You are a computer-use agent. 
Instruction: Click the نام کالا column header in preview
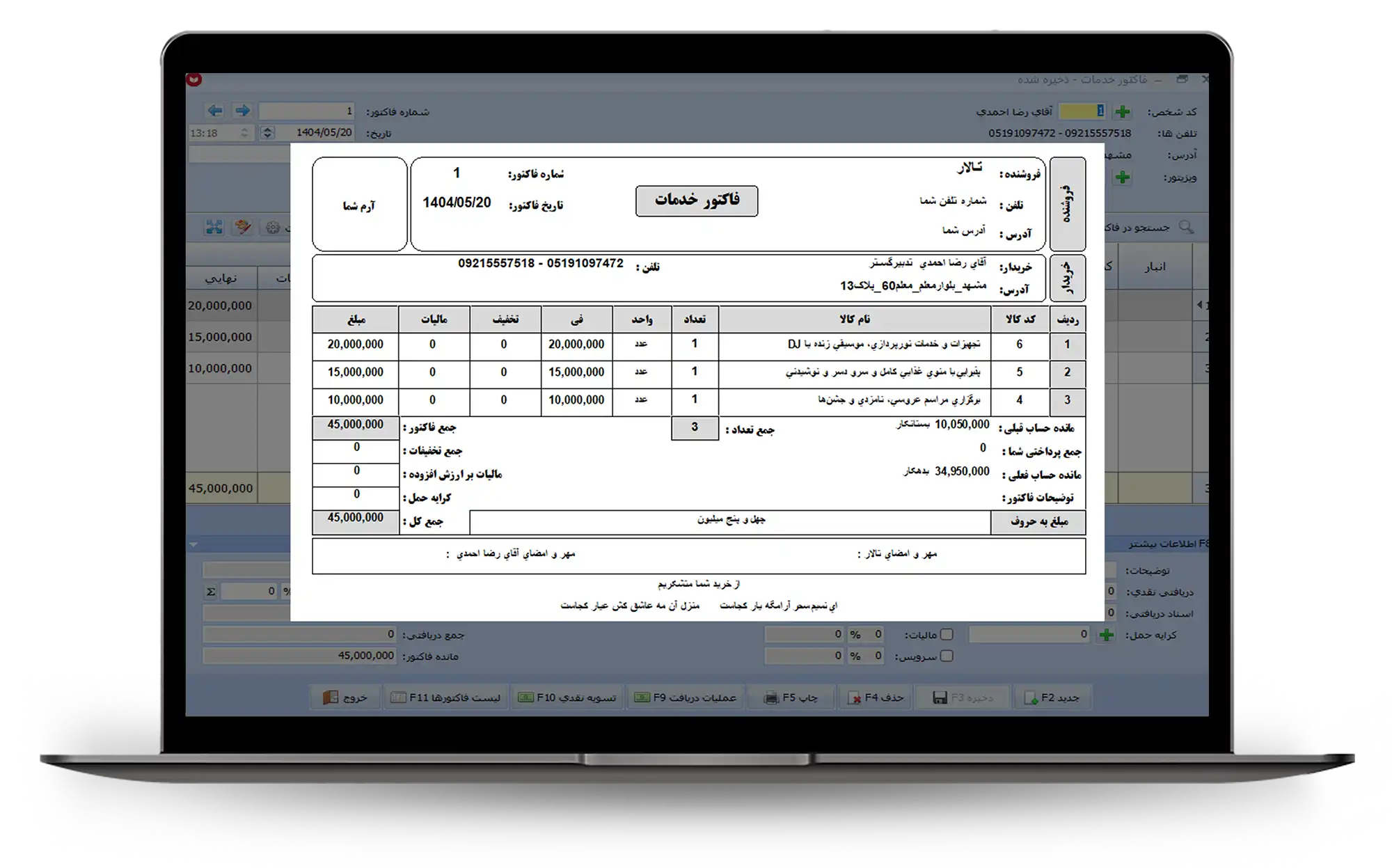pyautogui.click(x=855, y=319)
